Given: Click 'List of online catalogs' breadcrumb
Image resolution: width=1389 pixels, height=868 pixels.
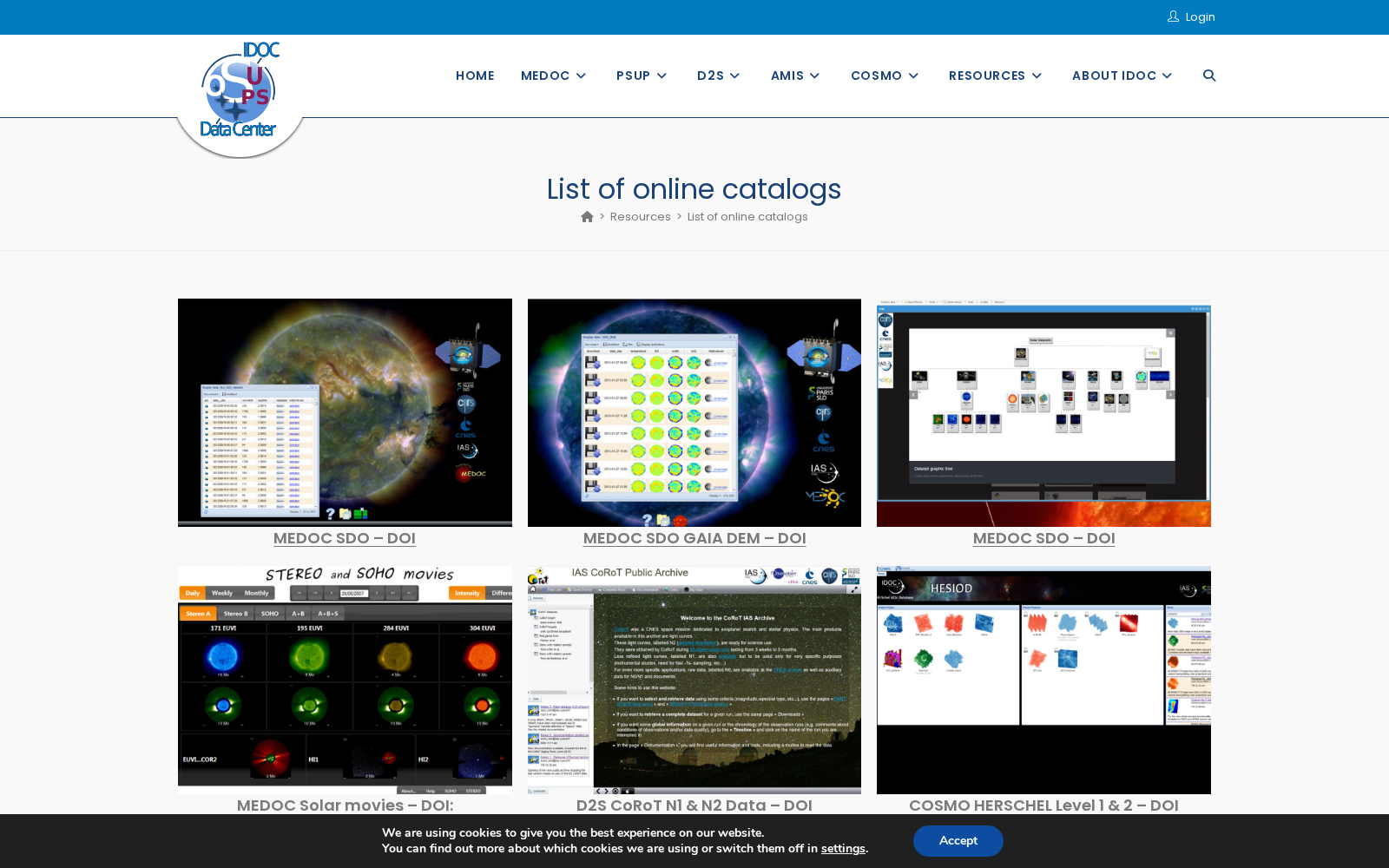Looking at the screenshot, I should [x=747, y=217].
